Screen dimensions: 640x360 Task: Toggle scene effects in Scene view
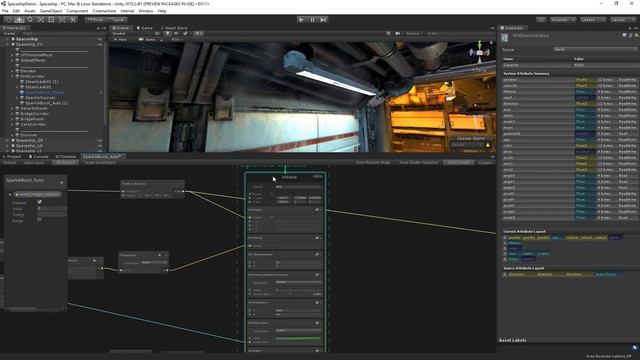(x=186, y=33)
